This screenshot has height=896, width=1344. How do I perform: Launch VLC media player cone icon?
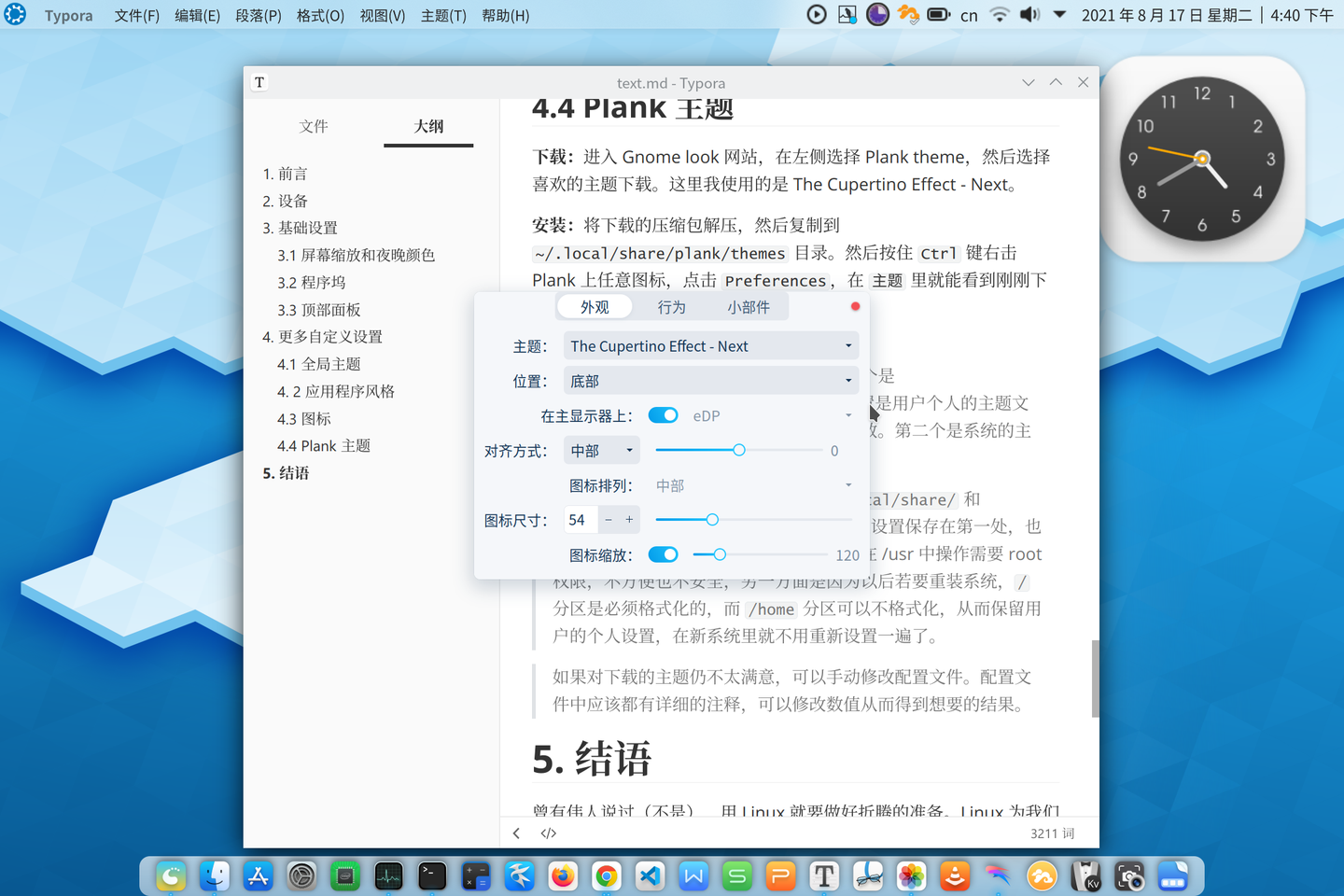pos(955,875)
